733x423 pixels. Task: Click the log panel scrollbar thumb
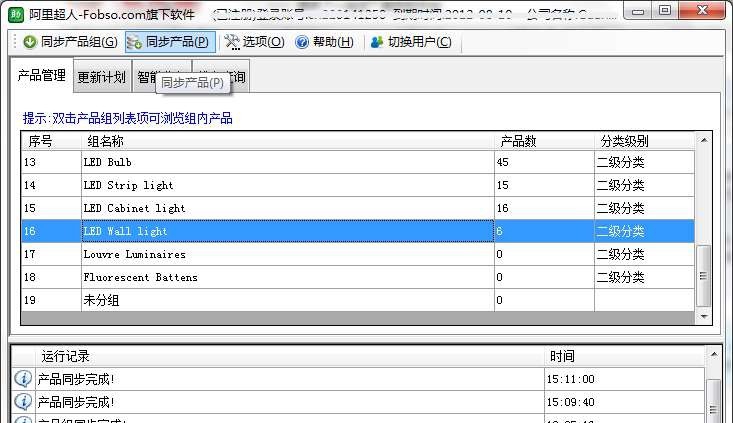click(713, 402)
